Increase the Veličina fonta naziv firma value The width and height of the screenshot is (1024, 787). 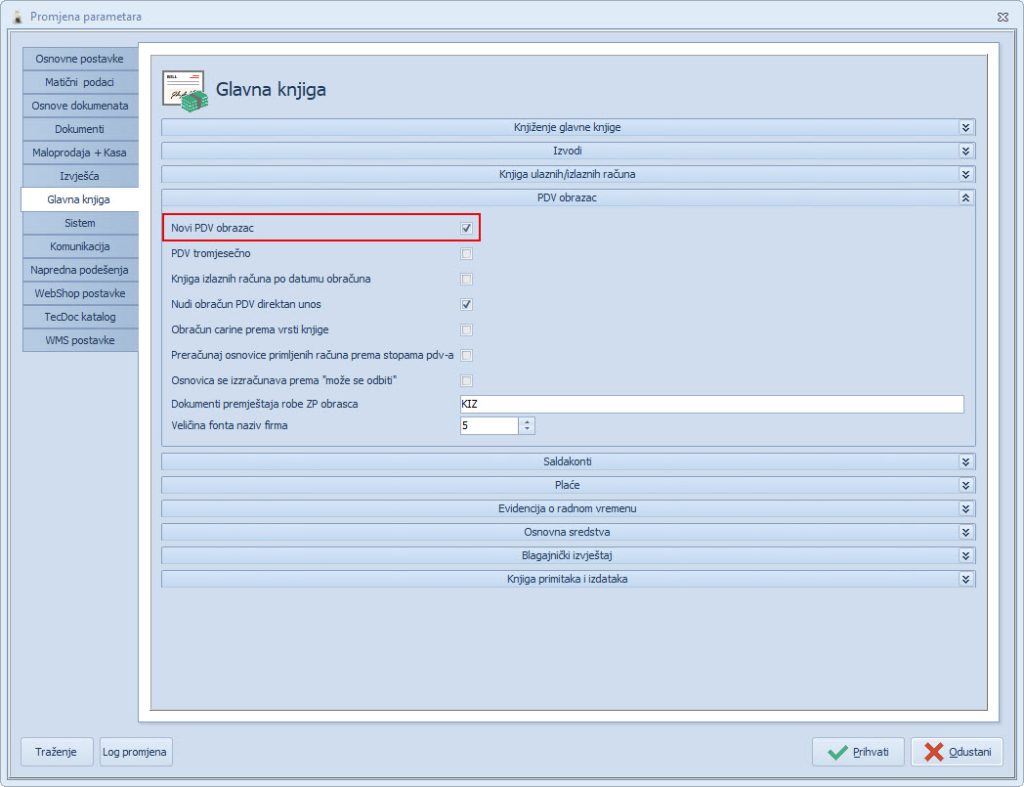coord(527,421)
